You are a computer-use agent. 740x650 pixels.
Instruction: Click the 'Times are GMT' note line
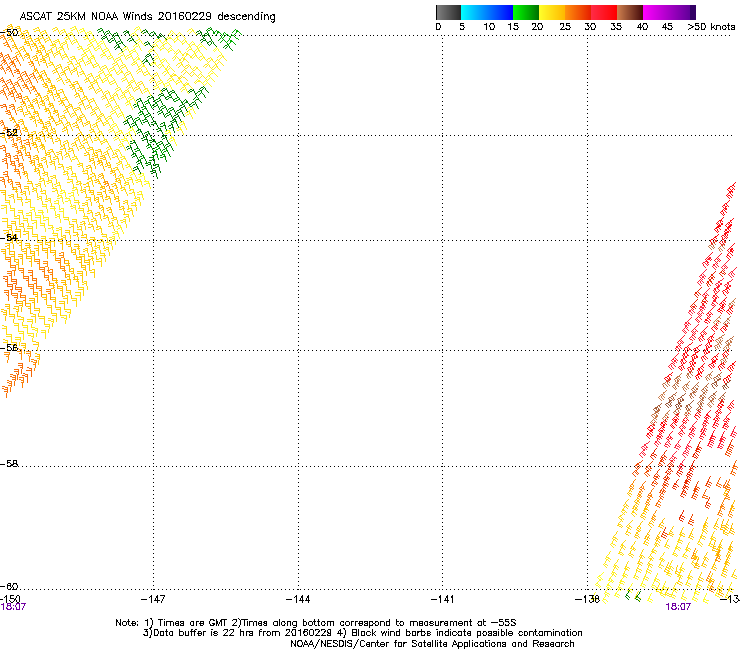point(316,623)
